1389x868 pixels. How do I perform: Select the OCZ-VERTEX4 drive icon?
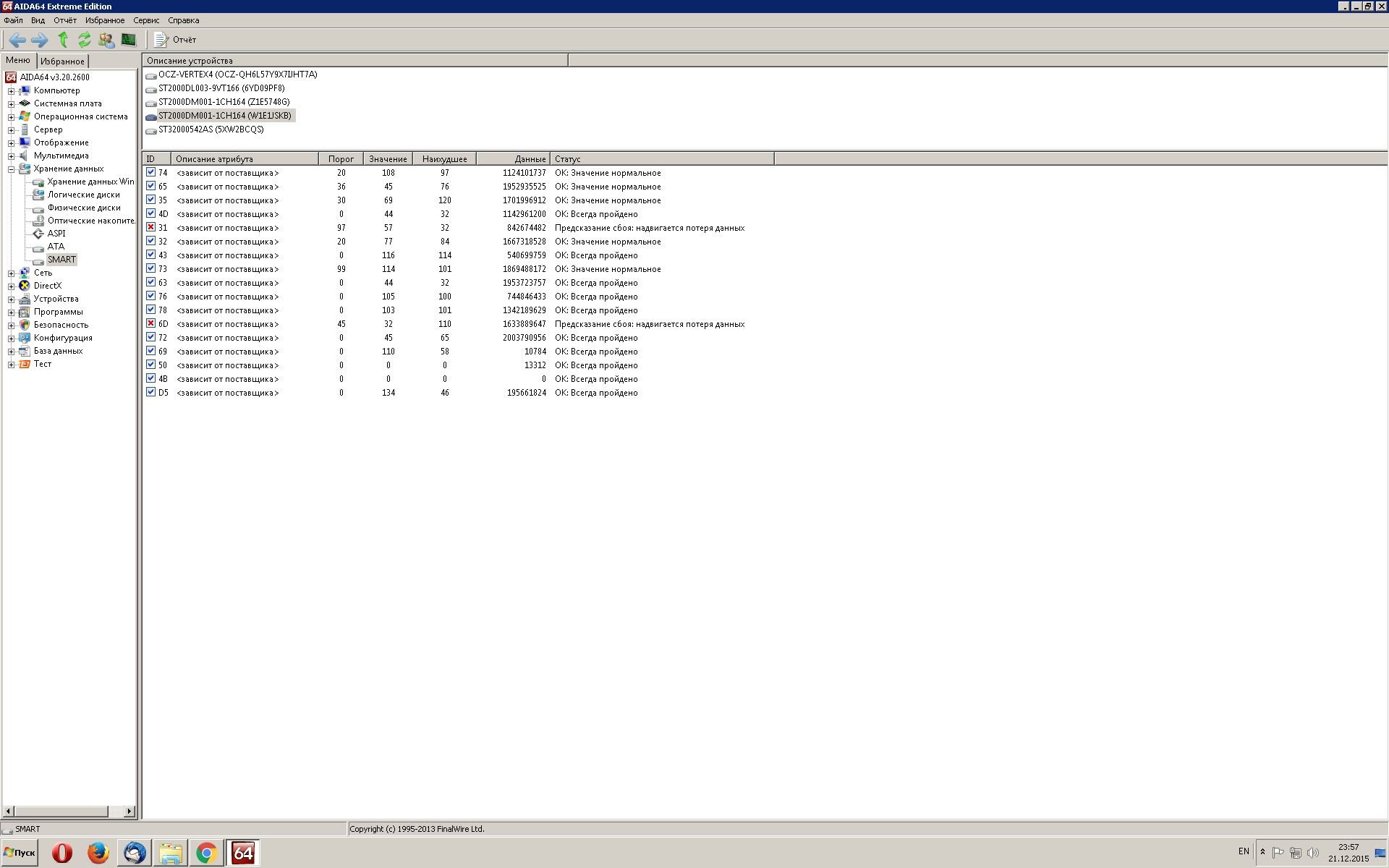[151, 75]
